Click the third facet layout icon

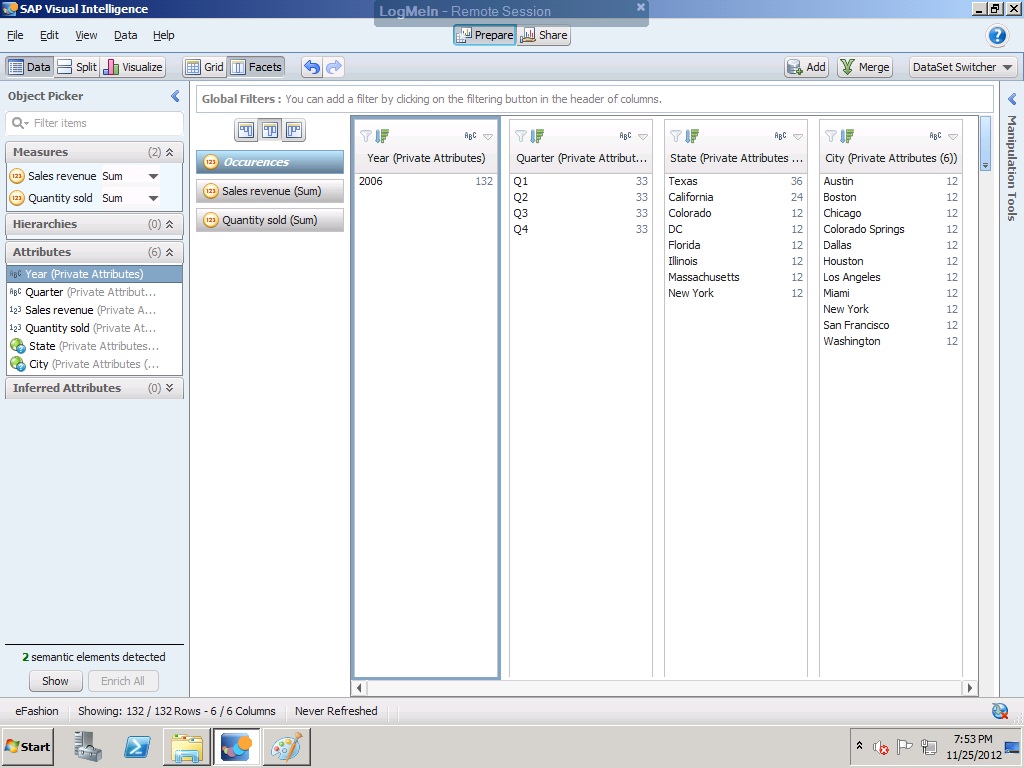pos(294,131)
